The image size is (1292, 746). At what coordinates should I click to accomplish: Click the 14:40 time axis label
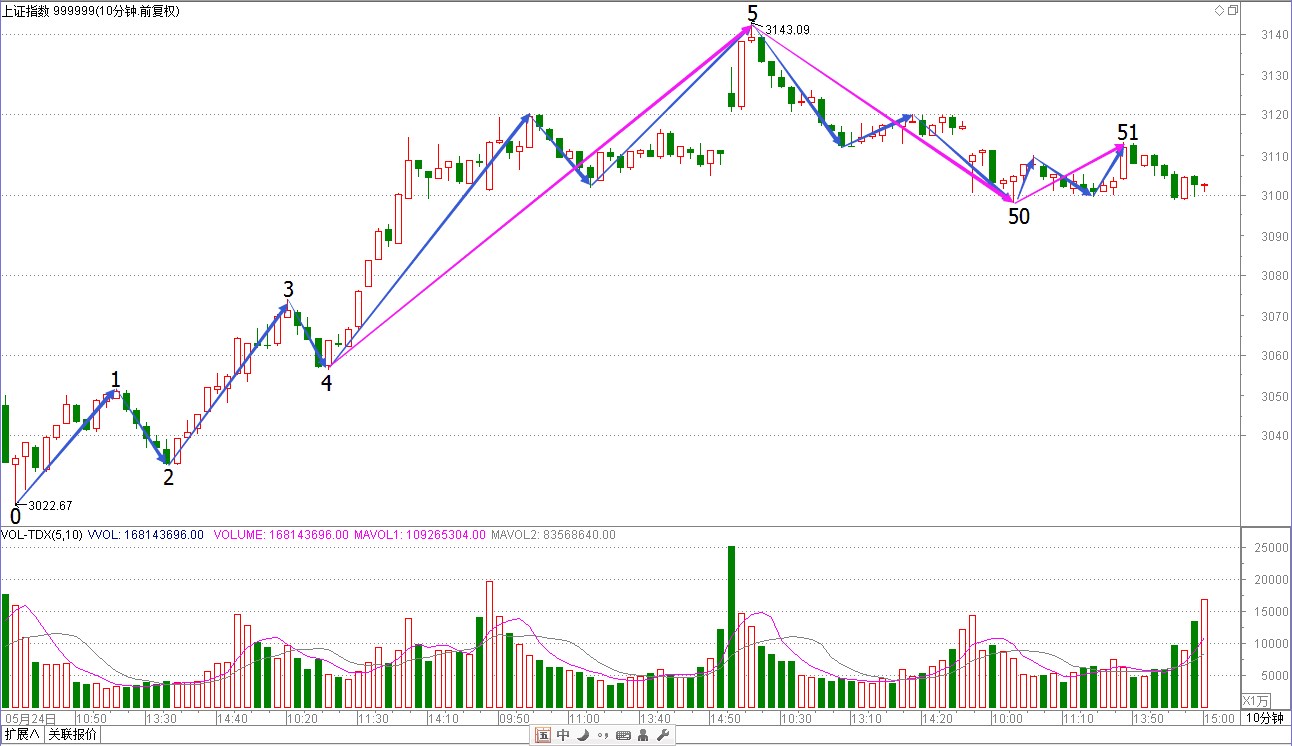pos(232,718)
